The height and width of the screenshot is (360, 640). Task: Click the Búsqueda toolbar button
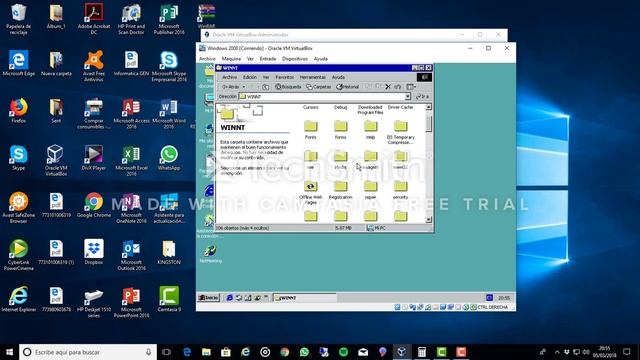click(288, 87)
